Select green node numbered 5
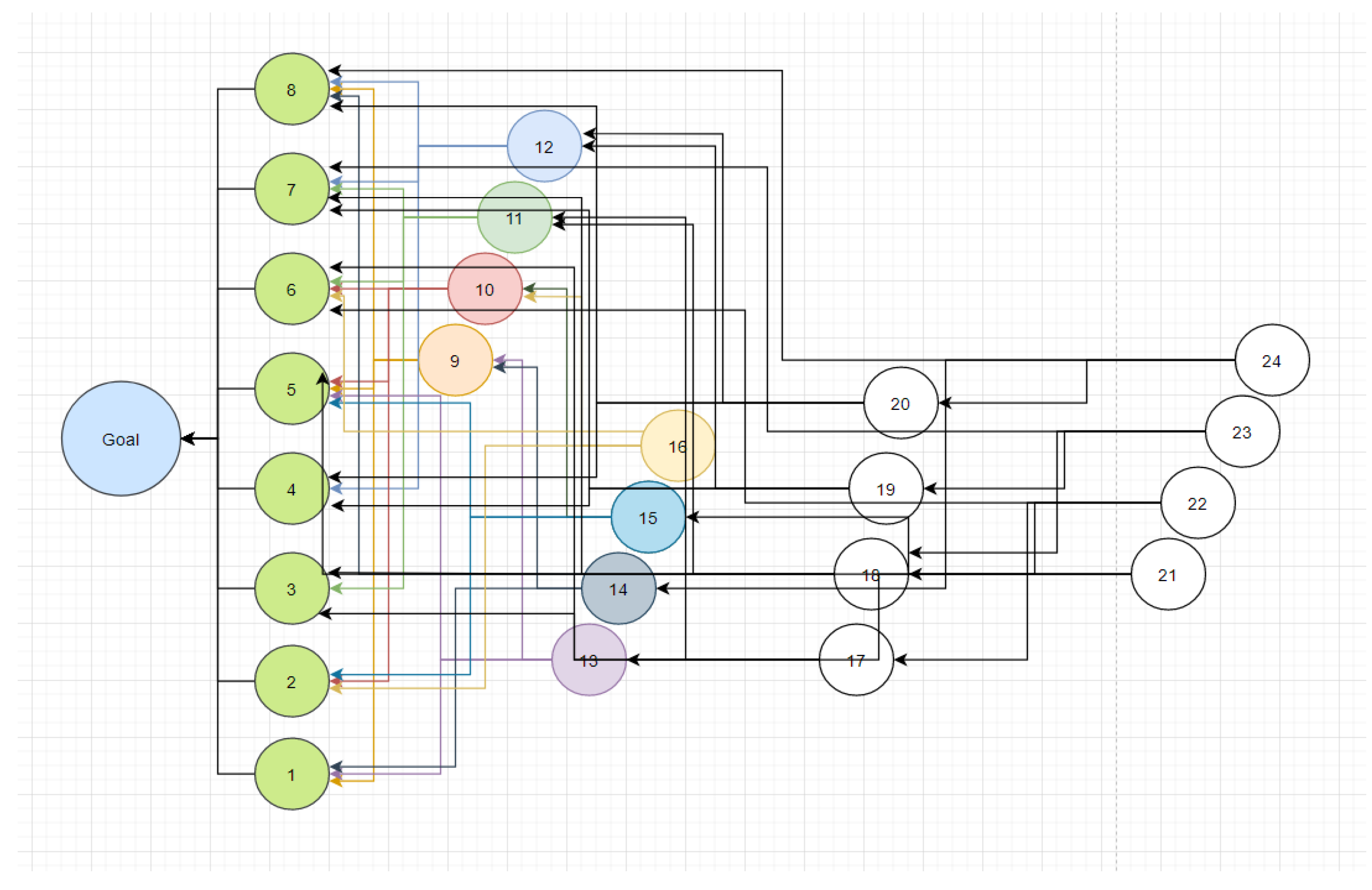The width and height of the screenshot is (1372, 890). [x=292, y=389]
